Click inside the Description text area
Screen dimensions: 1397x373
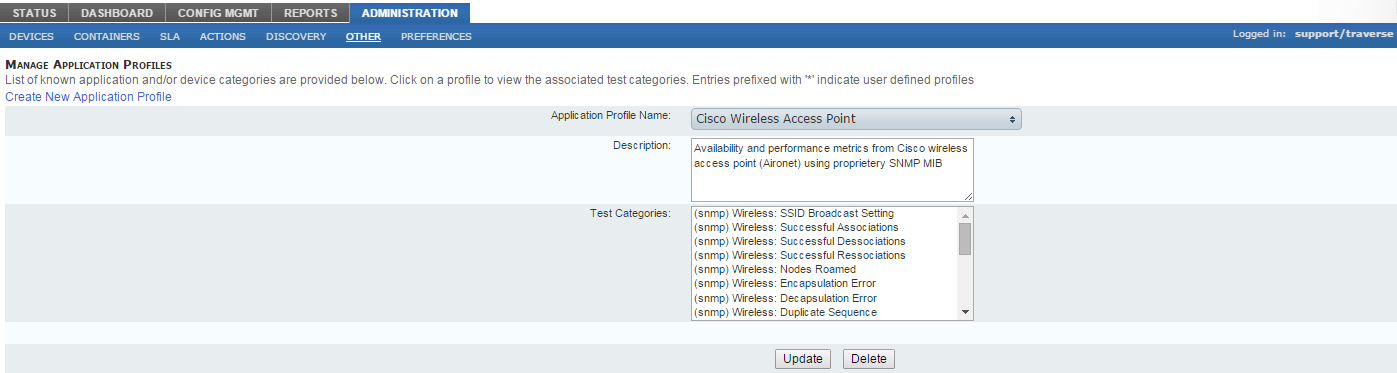click(x=832, y=170)
